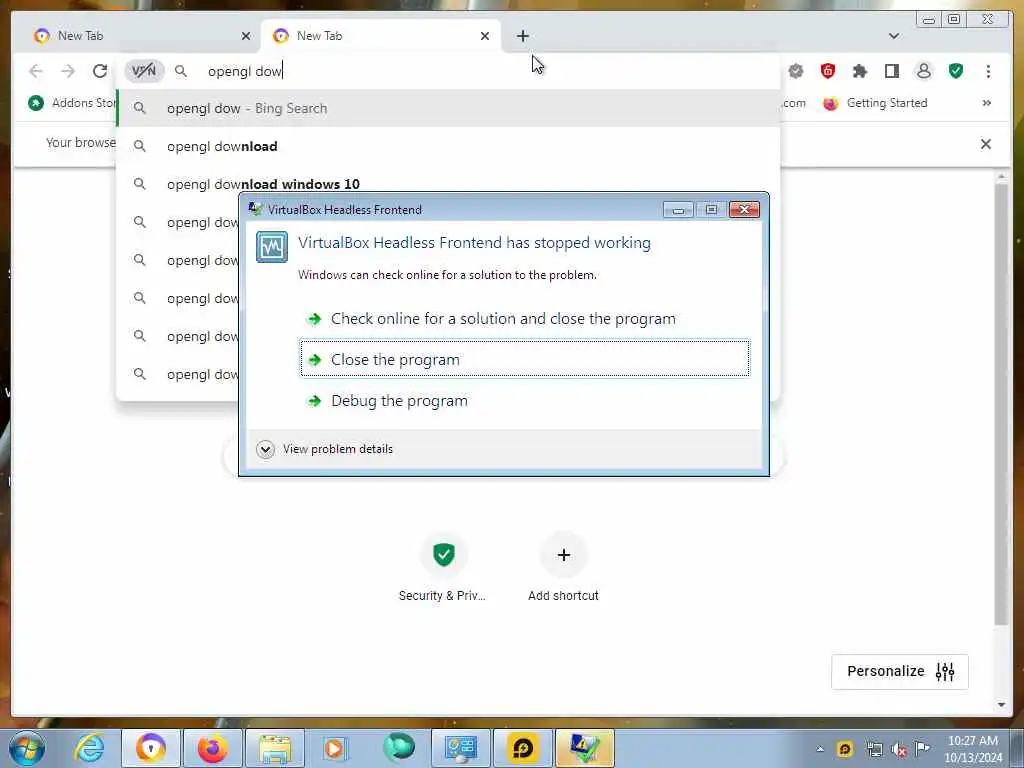Close the VirtualBox Headless Frontend dialog
This screenshot has width=1024, height=768.
point(743,210)
